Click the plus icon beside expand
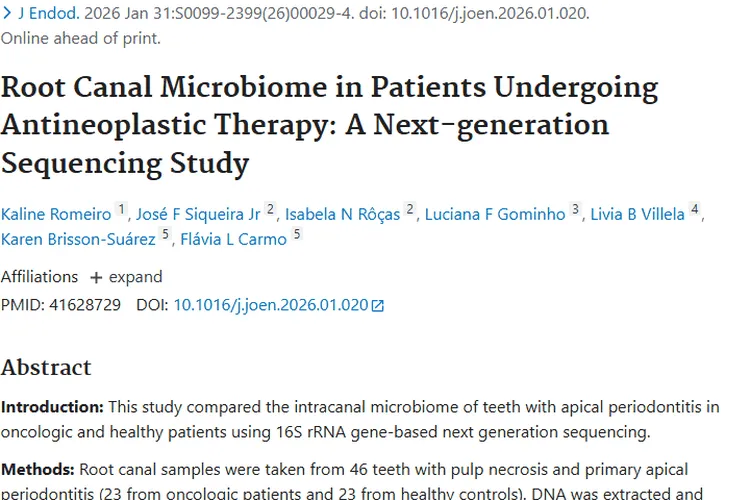 point(96,277)
